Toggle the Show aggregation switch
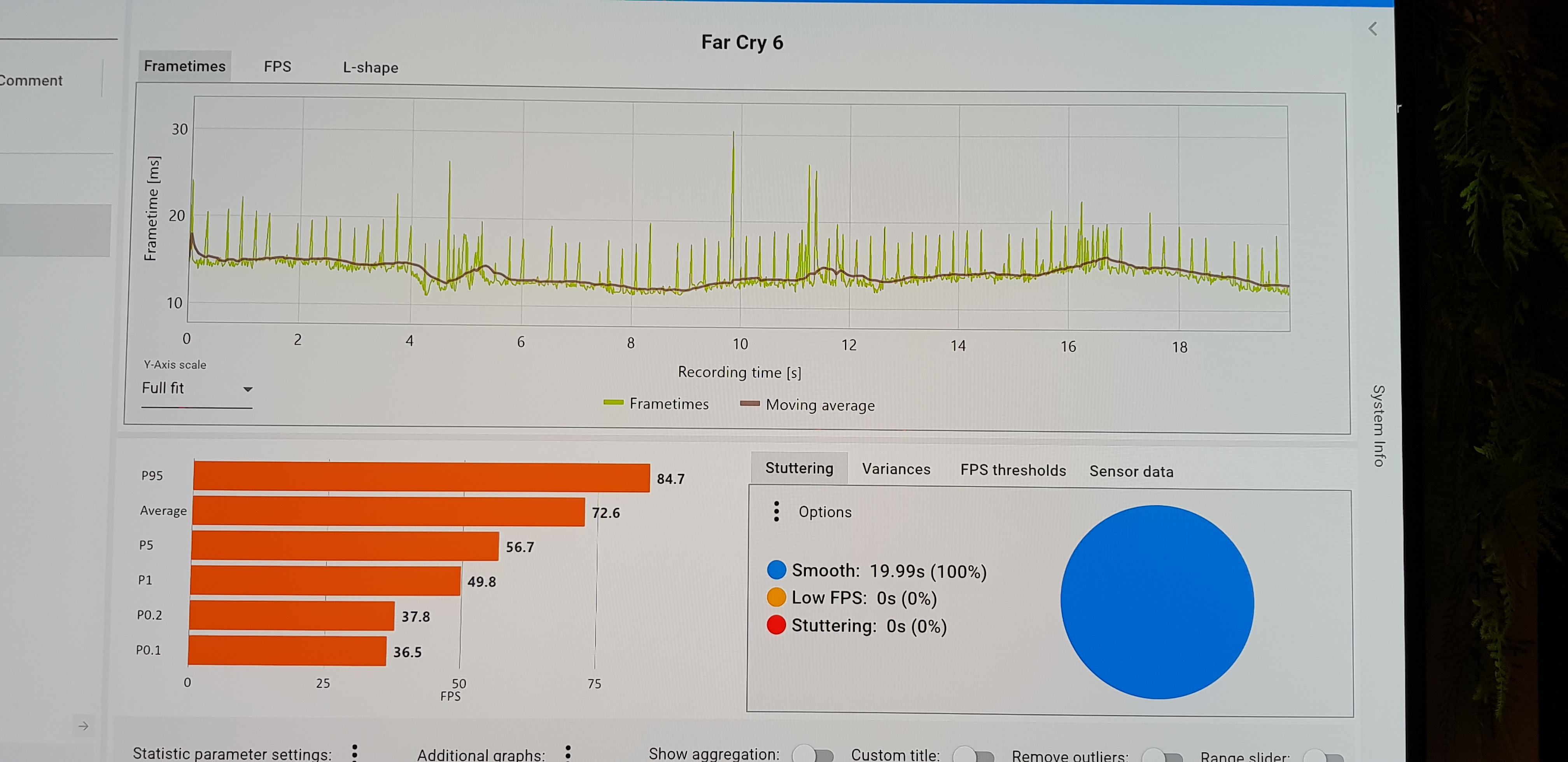Screen dimensions: 1568x762 pos(813,755)
